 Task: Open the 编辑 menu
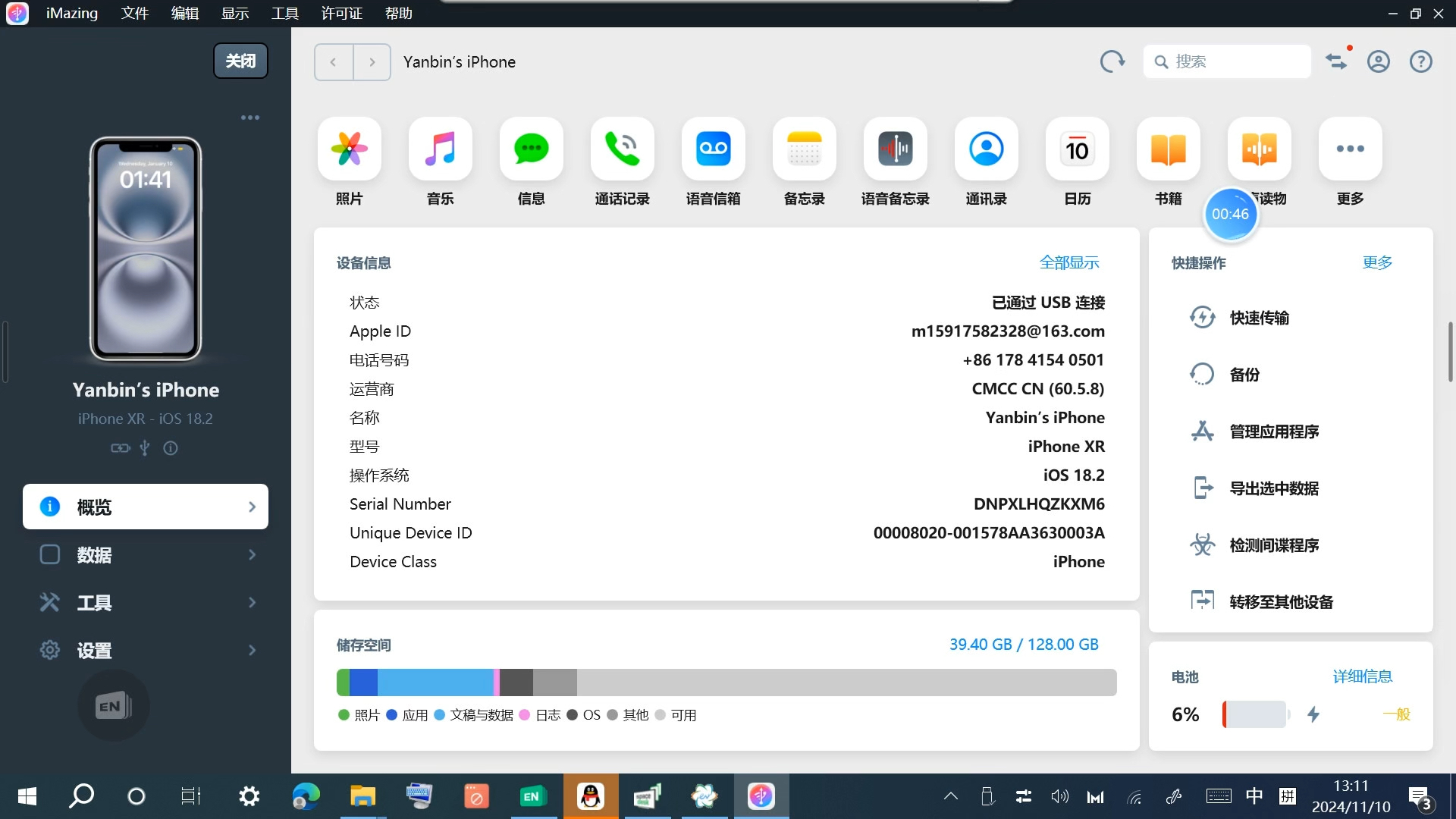click(x=185, y=13)
